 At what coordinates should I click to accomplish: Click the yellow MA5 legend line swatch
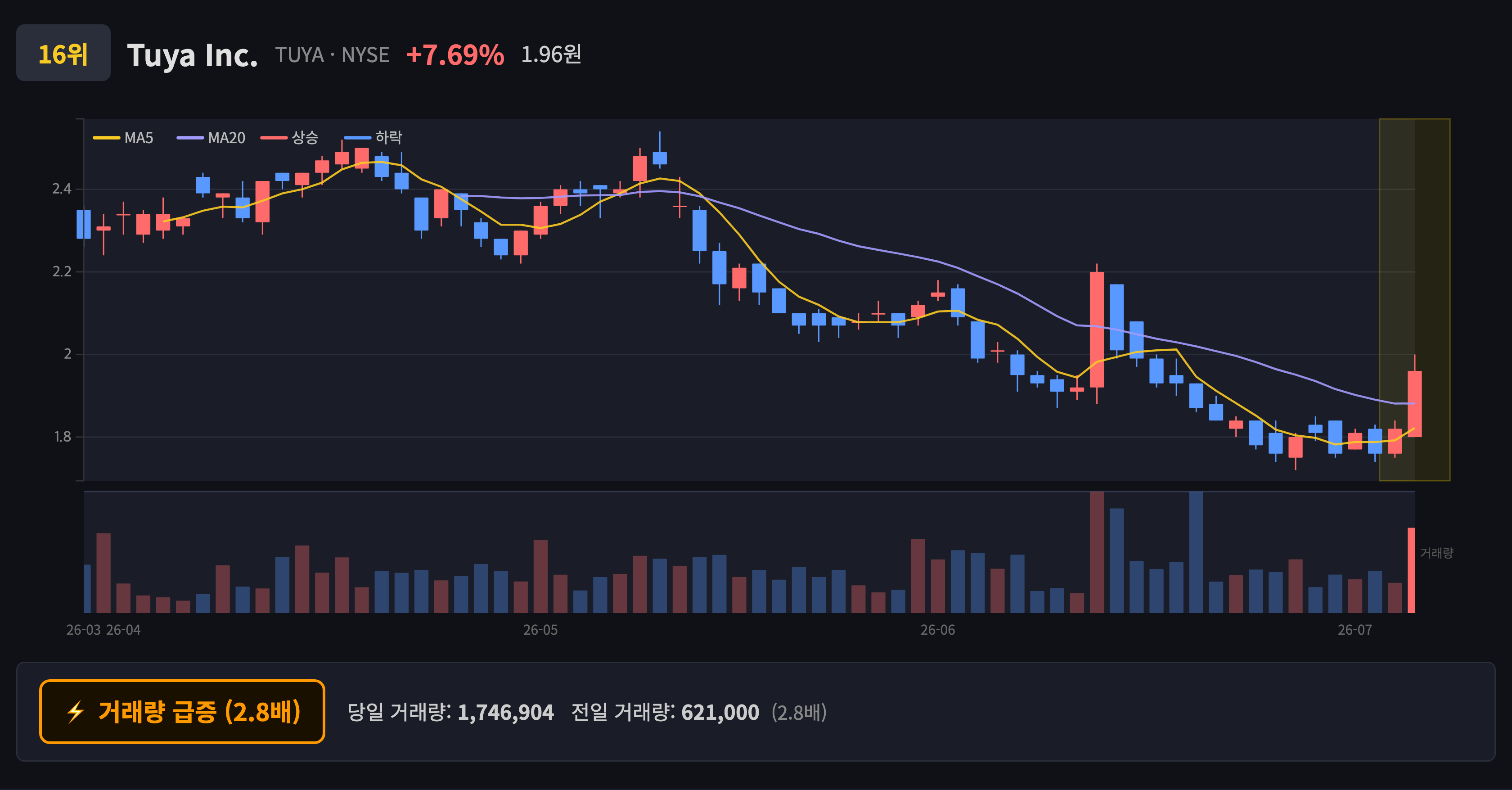click(106, 138)
